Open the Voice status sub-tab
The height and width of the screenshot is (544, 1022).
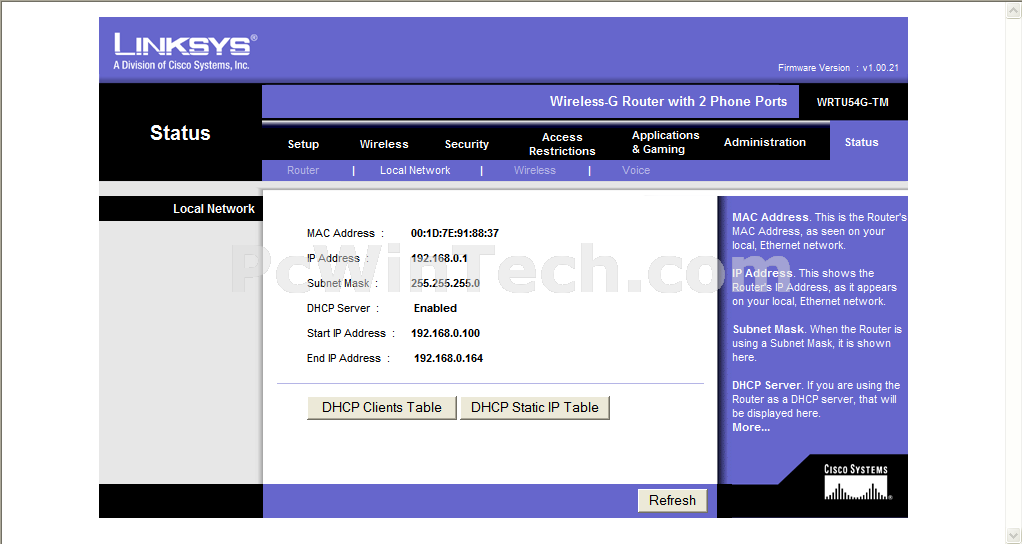(635, 170)
